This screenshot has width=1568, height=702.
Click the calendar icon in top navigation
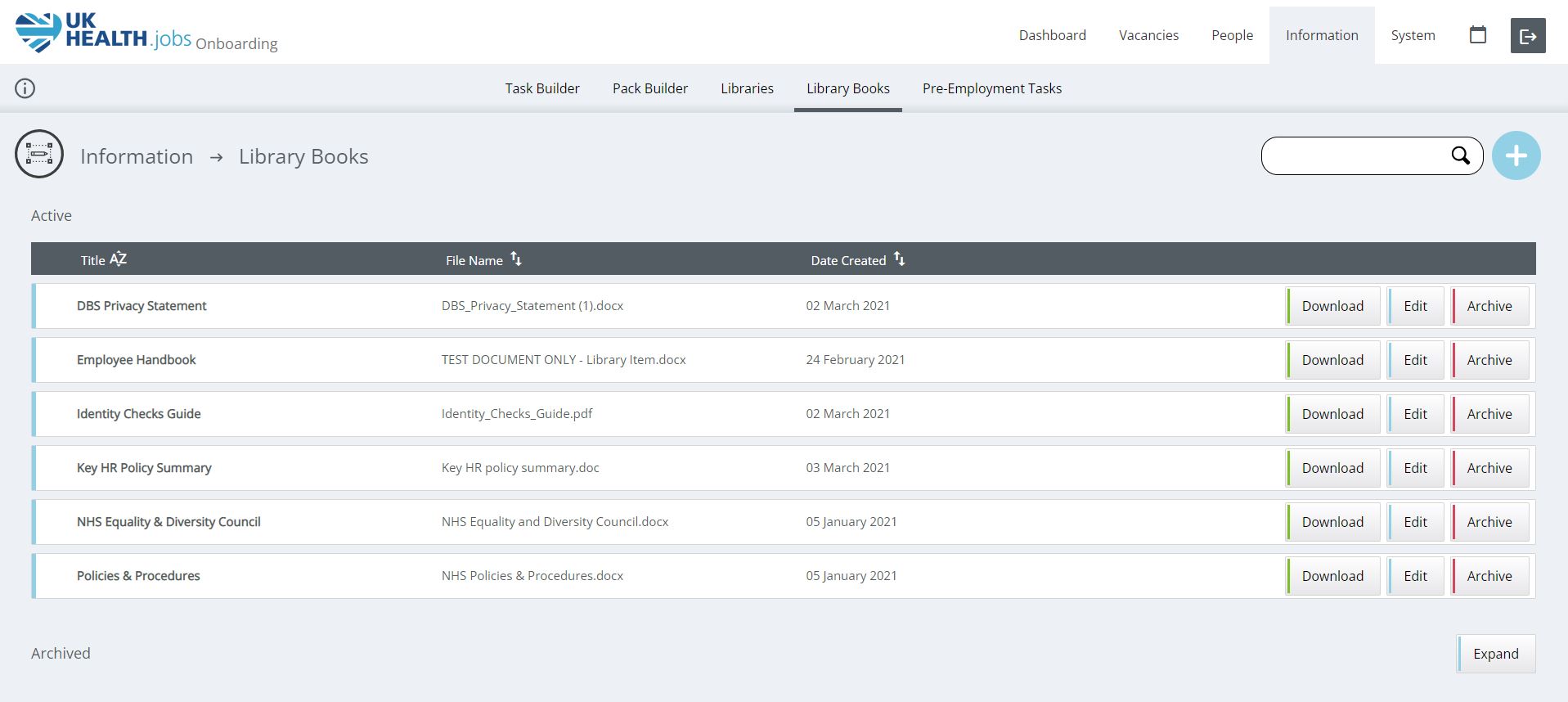(x=1477, y=35)
